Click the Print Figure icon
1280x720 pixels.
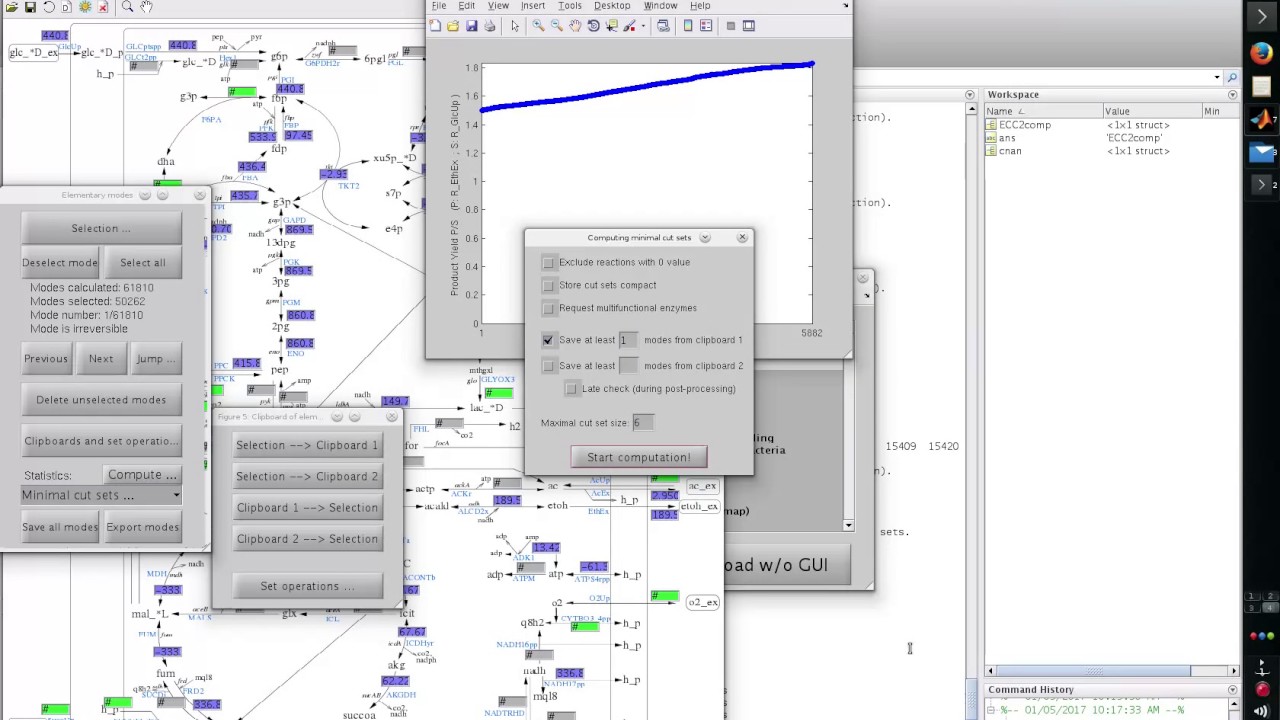pos(489,26)
